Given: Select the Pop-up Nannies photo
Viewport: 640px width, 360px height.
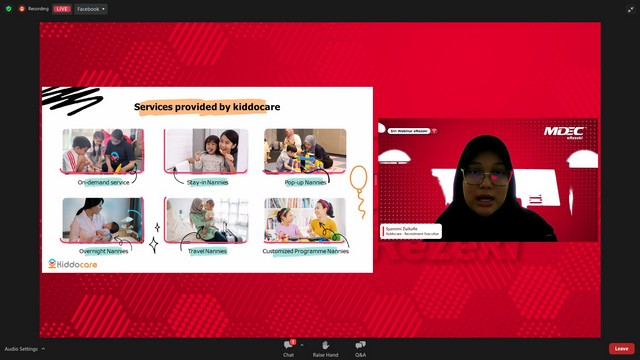Looking at the screenshot, I should click(305, 151).
